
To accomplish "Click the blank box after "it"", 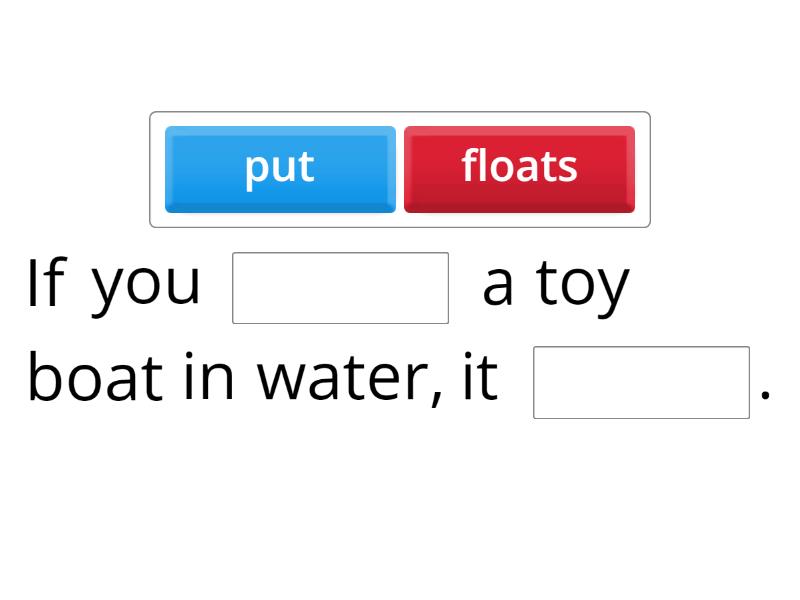I will click(641, 382).
